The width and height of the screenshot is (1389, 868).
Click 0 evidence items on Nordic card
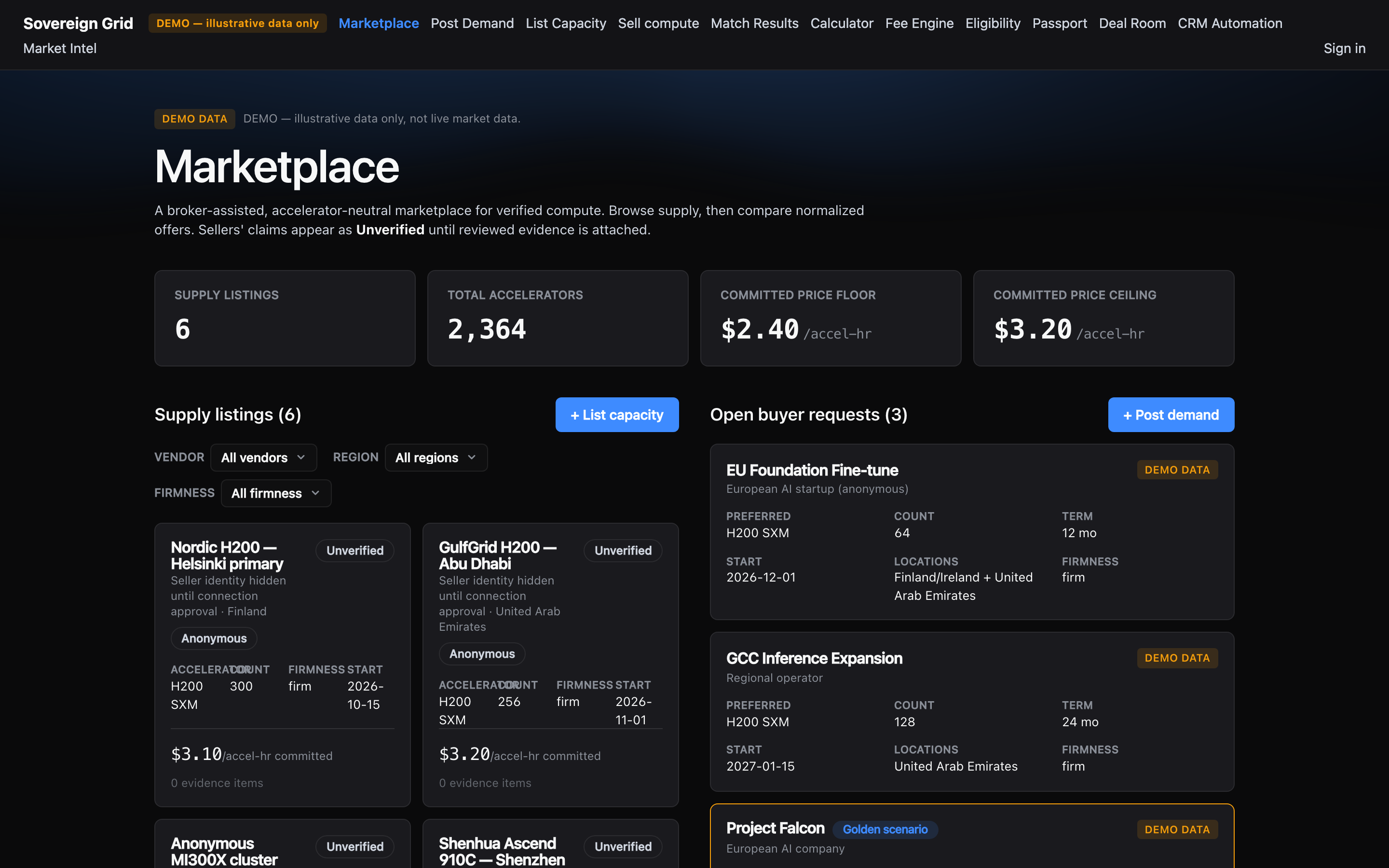[217, 783]
